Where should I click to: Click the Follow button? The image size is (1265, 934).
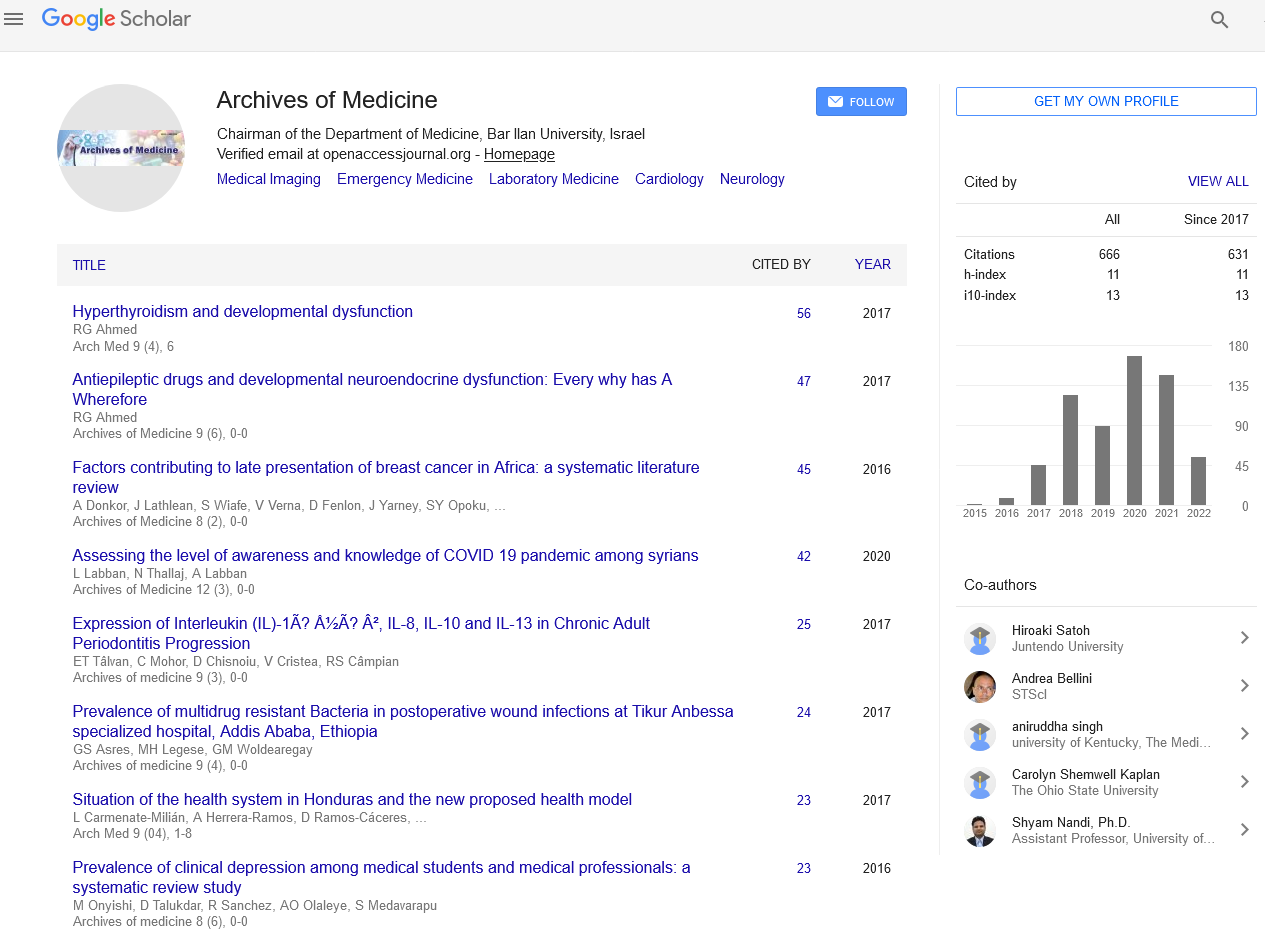(861, 102)
